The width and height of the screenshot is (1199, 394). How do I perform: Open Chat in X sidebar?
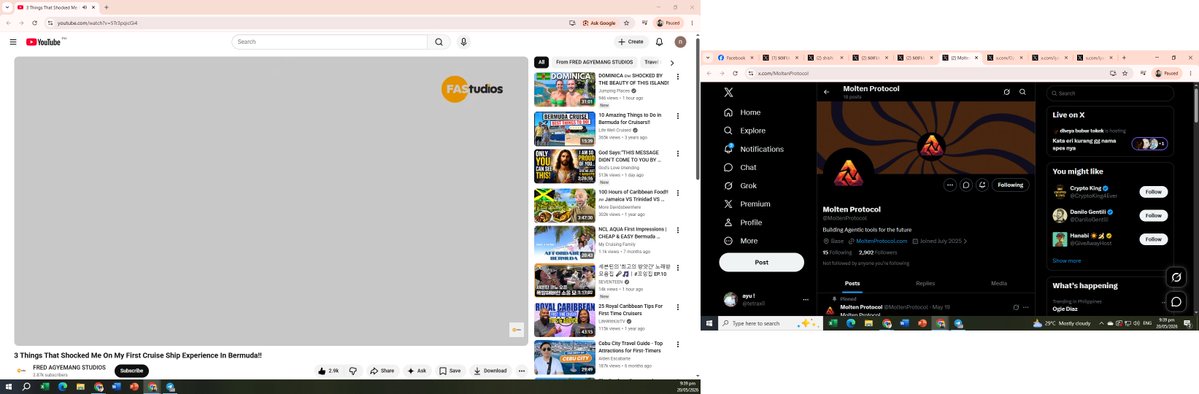click(740, 168)
